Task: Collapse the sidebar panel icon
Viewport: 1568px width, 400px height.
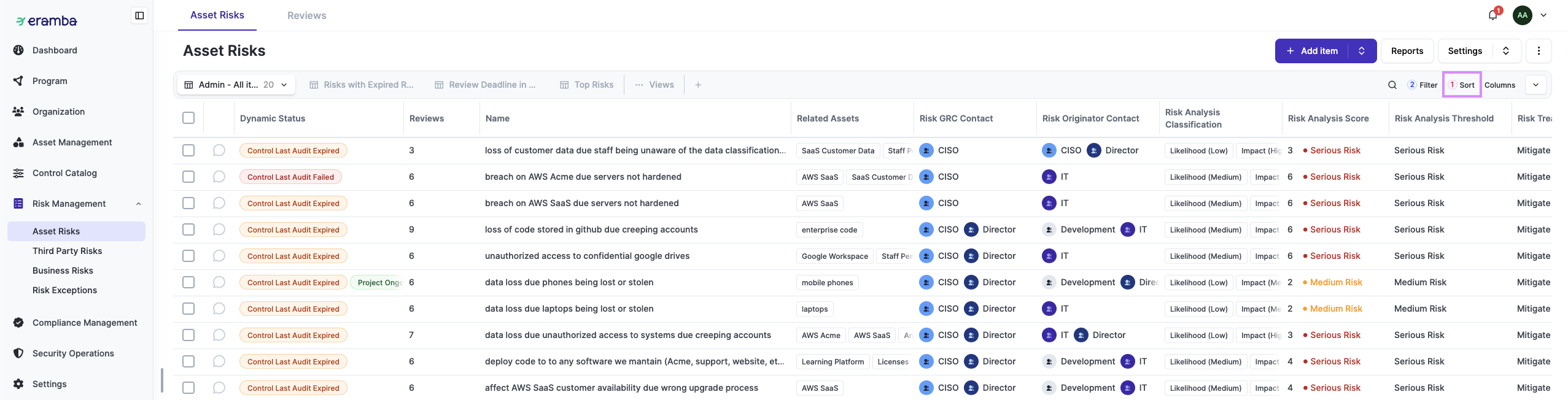Action: (x=139, y=15)
